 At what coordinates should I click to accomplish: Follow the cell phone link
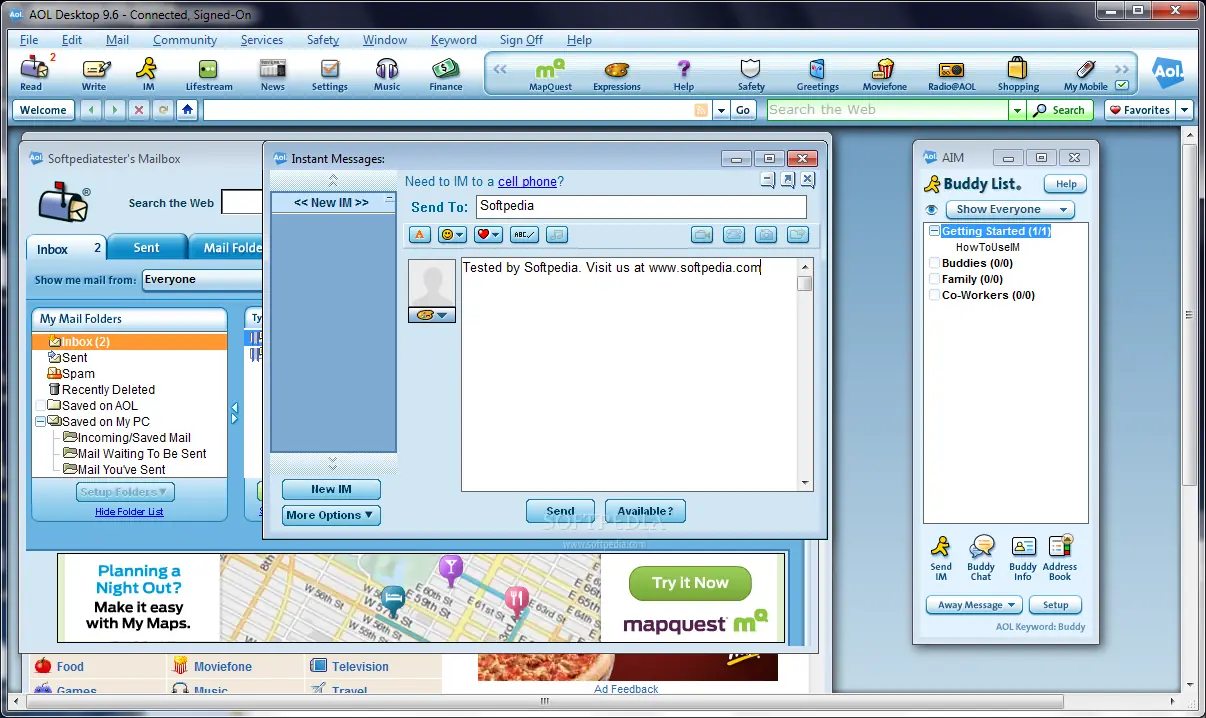point(527,181)
